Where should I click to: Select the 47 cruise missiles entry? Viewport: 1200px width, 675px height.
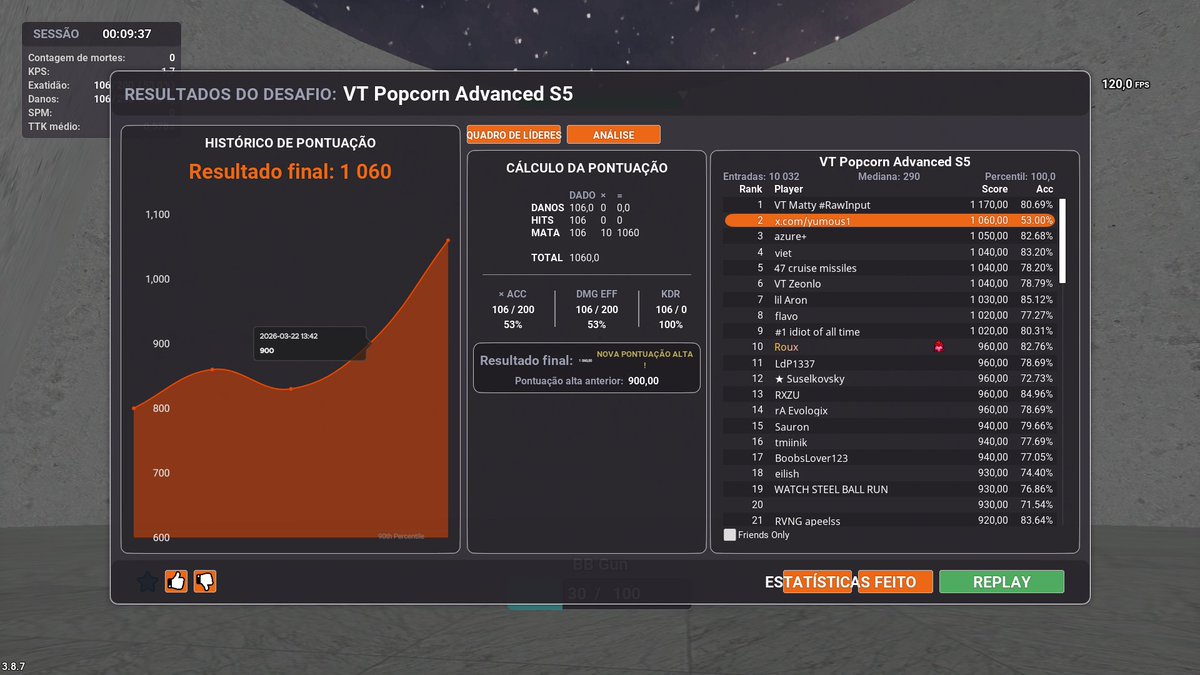(x=888, y=268)
